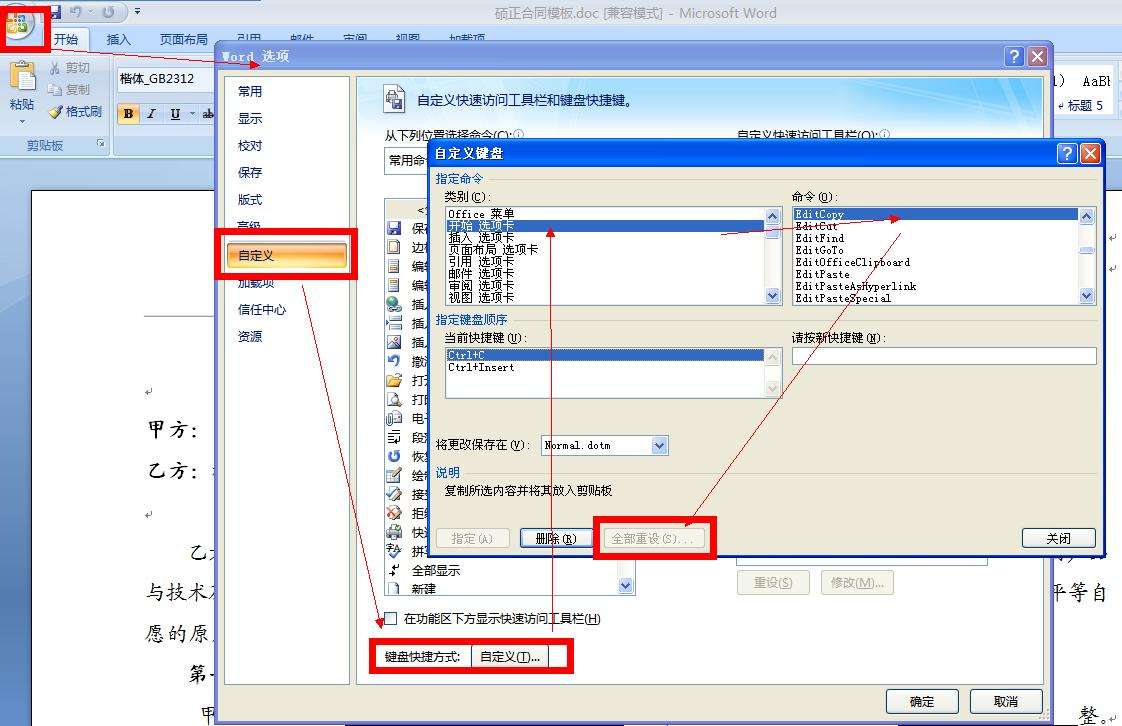Click the 命令 list scrollbar down arrow
Image resolution: width=1122 pixels, height=726 pixels.
coord(1086,295)
